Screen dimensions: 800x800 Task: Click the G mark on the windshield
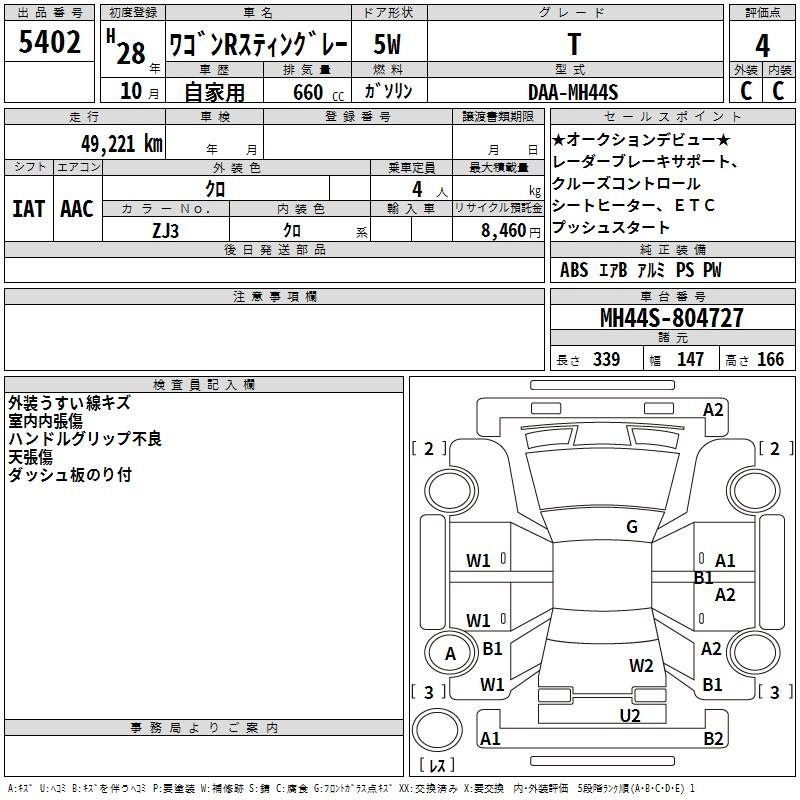click(631, 527)
